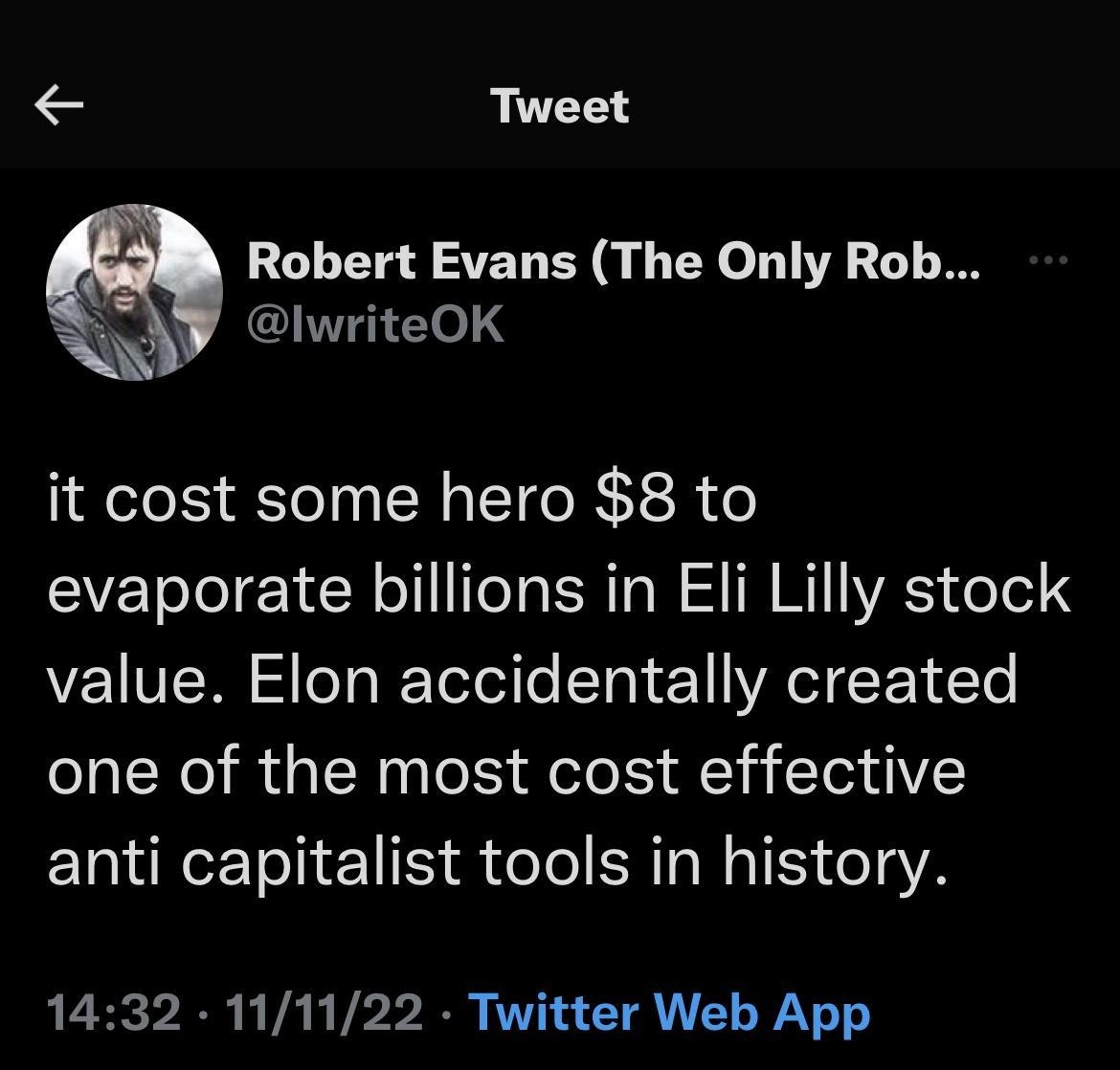Click the back arrow icon
This screenshot has height=1070, width=1120.
[x=59, y=105]
